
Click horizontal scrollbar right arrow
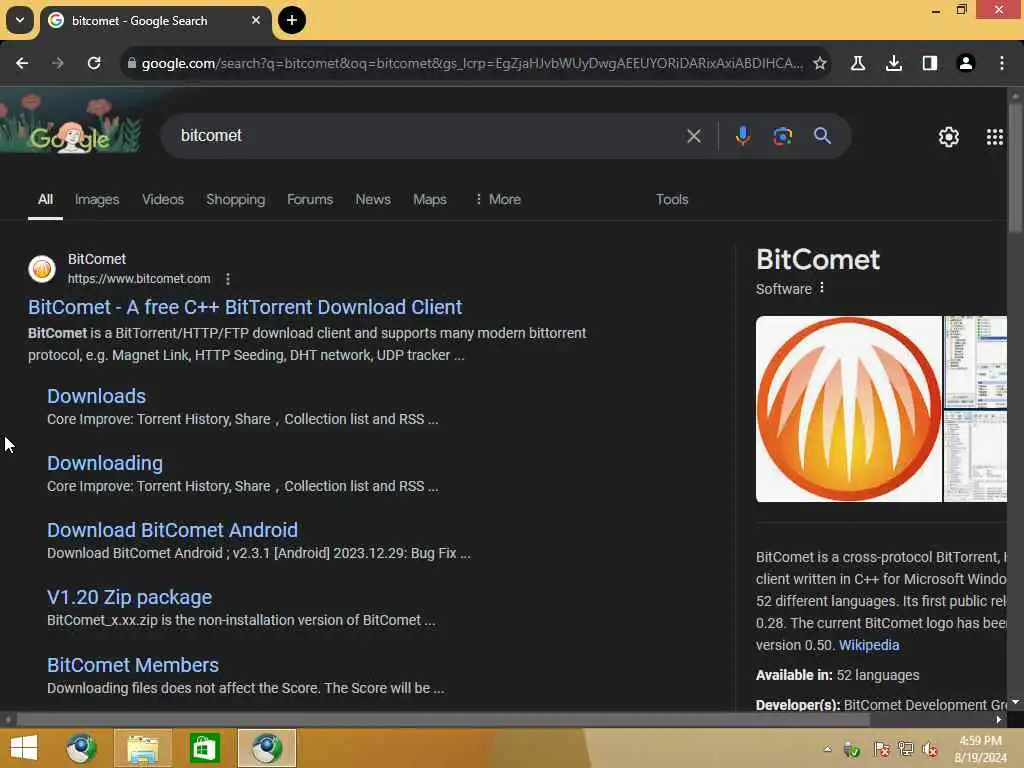(x=999, y=720)
